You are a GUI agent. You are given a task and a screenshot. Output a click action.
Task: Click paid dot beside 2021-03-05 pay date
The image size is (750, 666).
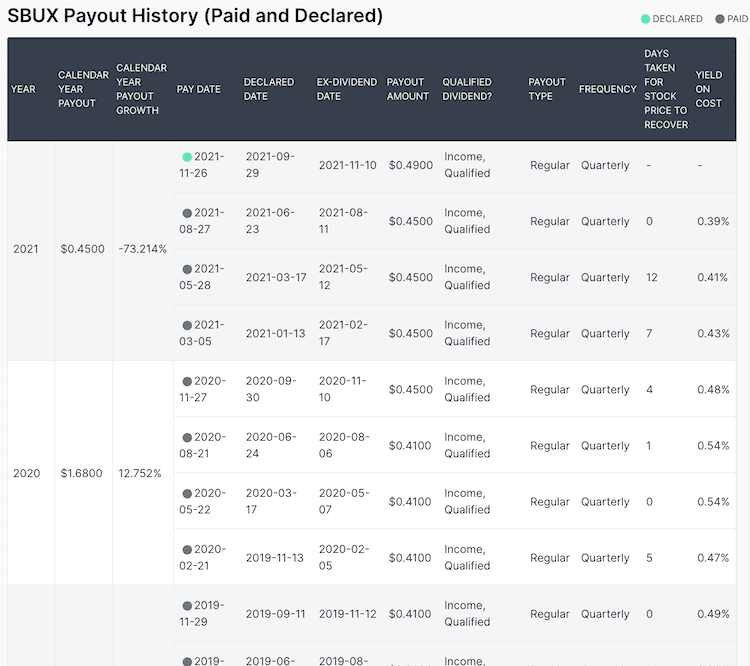pyautogui.click(x=188, y=325)
